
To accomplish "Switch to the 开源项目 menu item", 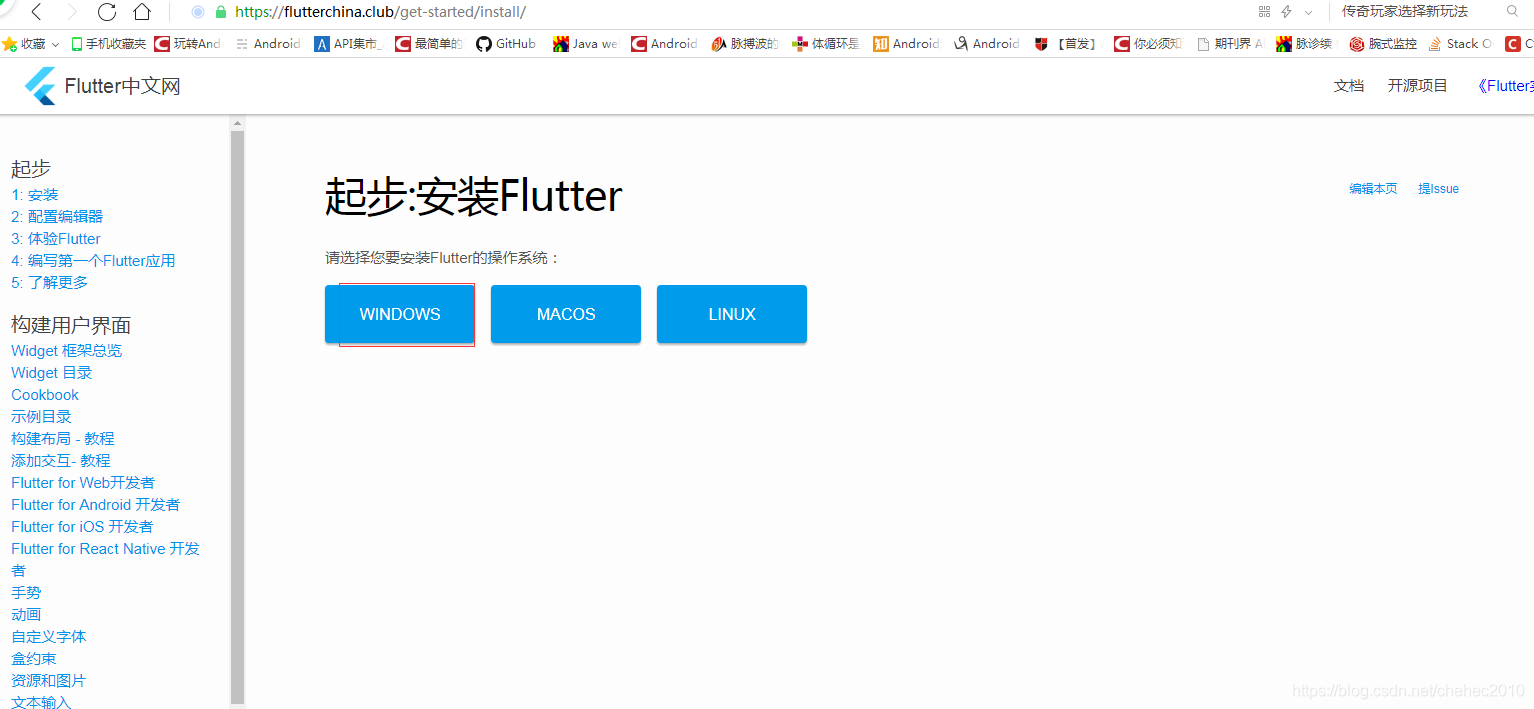I will (1416, 85).
